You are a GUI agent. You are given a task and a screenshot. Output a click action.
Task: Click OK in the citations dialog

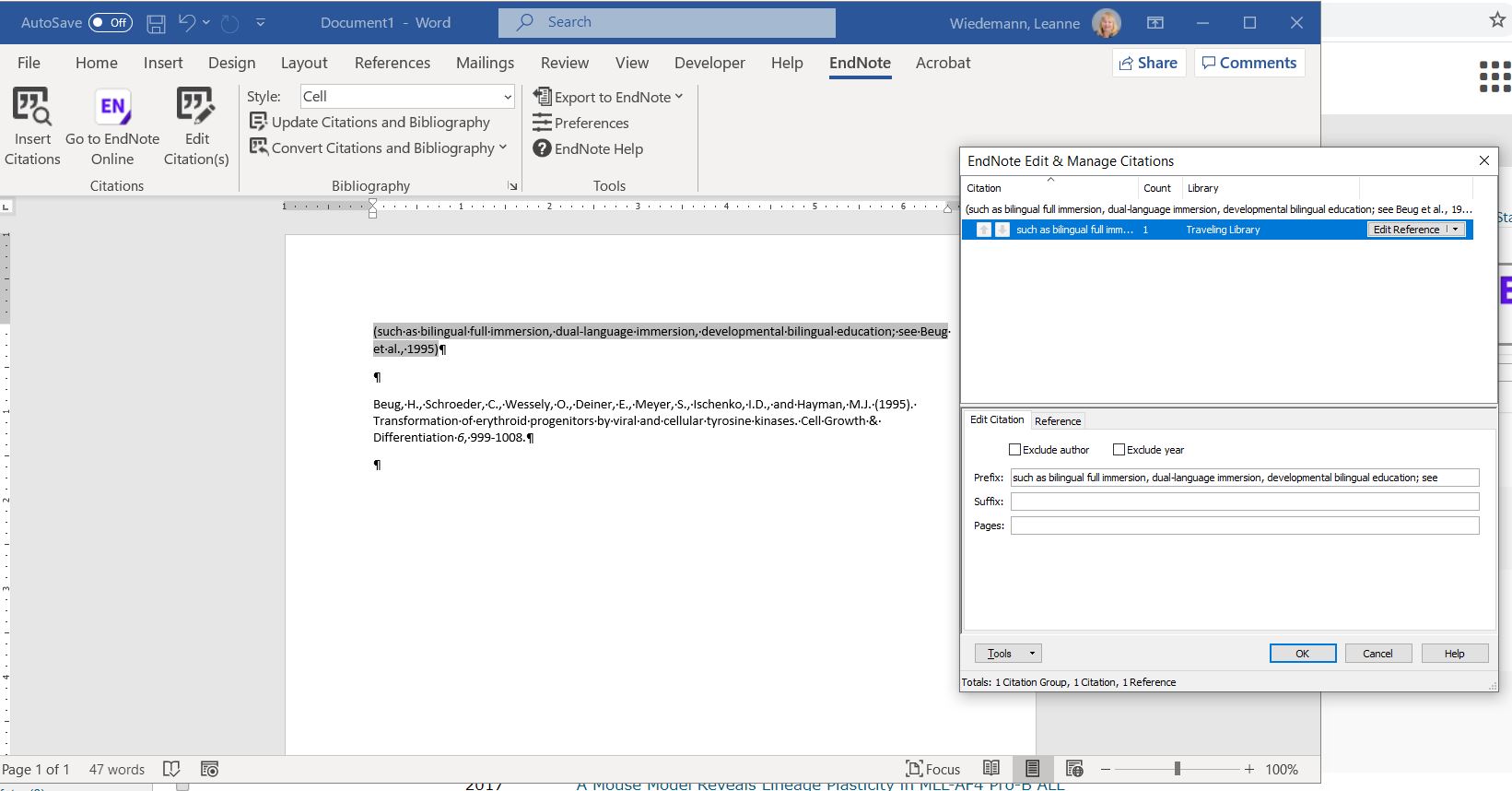(1303, 654)
